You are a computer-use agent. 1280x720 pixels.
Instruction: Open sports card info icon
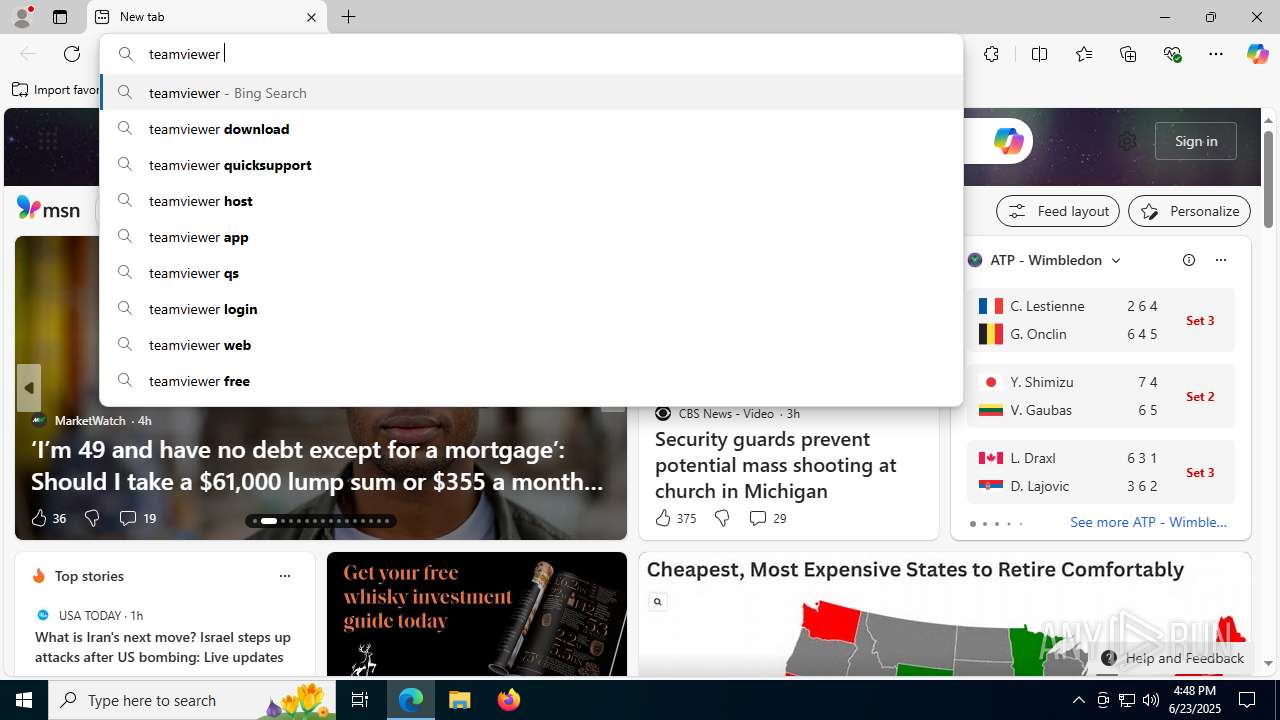click(1189, 260)
